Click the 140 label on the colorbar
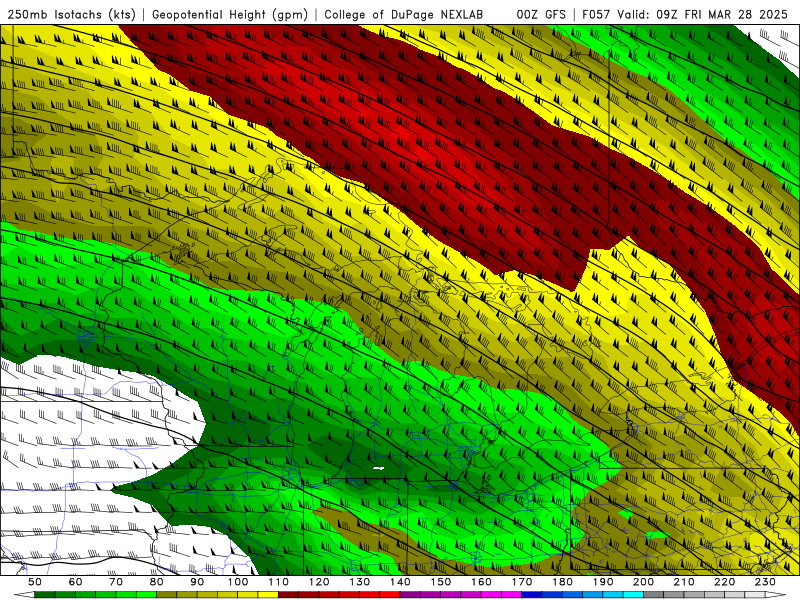The width and height of the screenshot is (800, 600). (x=400, y=582)
